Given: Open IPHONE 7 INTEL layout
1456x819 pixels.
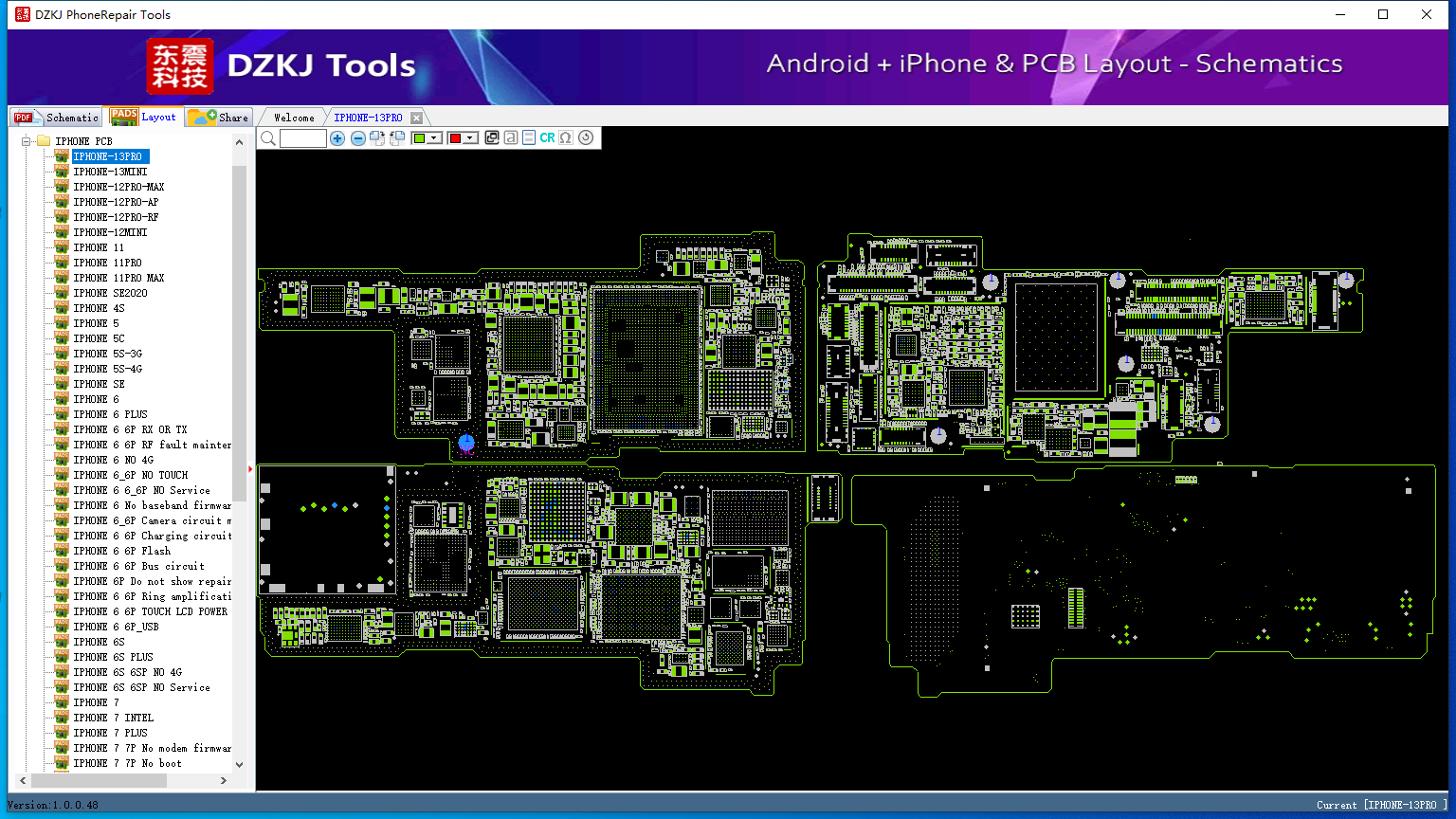Looking at the screenshot, I should (x=113, y=718).
